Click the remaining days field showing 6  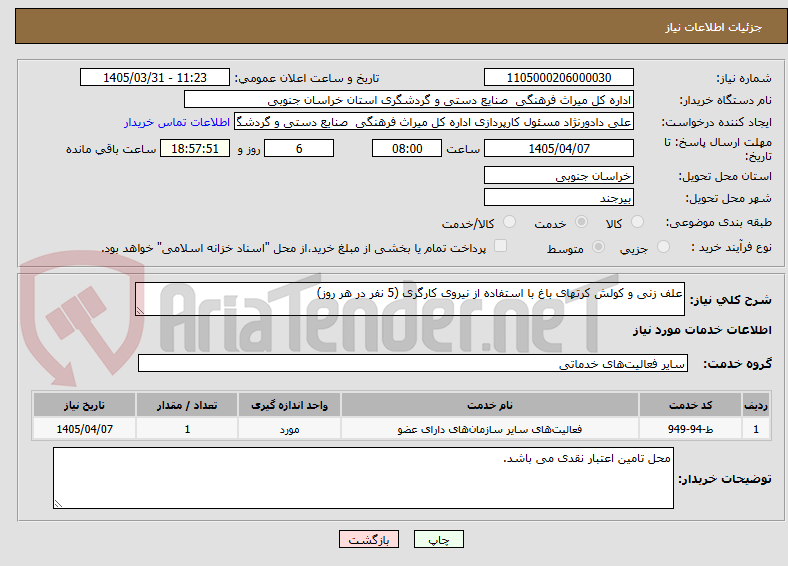(299, 148)
